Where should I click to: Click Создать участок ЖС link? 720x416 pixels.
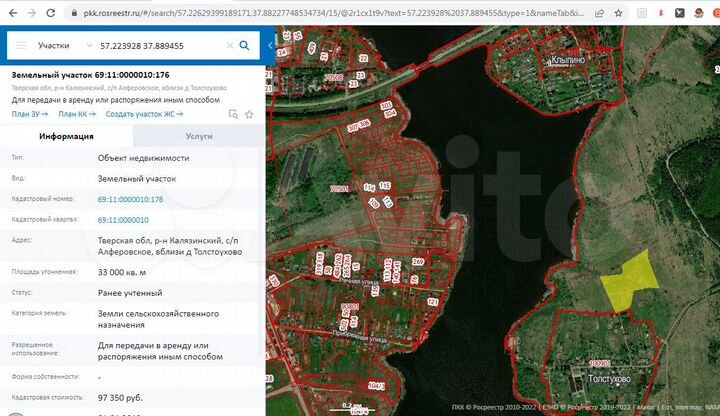(144, 114)
